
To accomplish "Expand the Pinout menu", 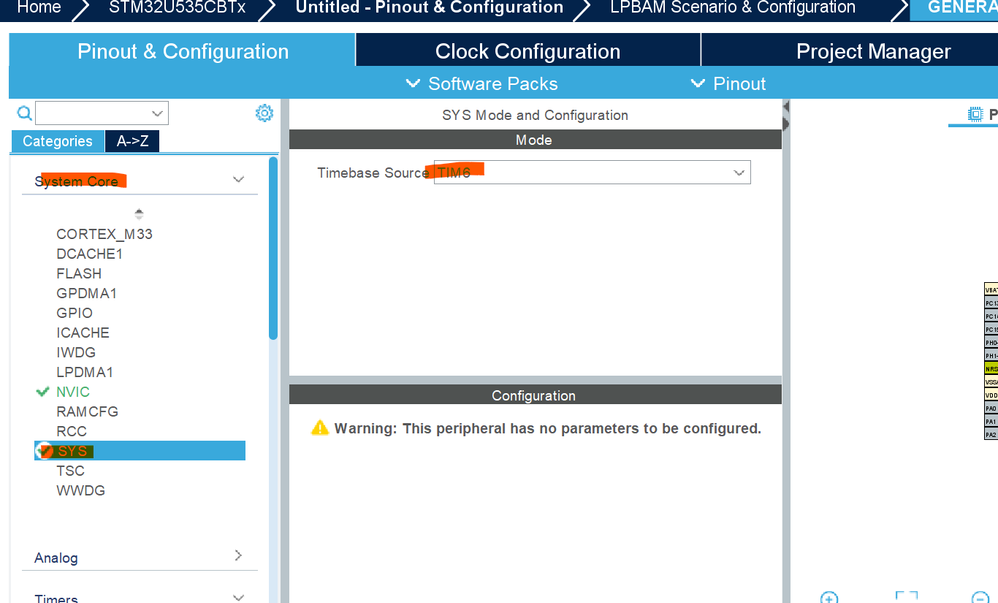I will point(728,83).
